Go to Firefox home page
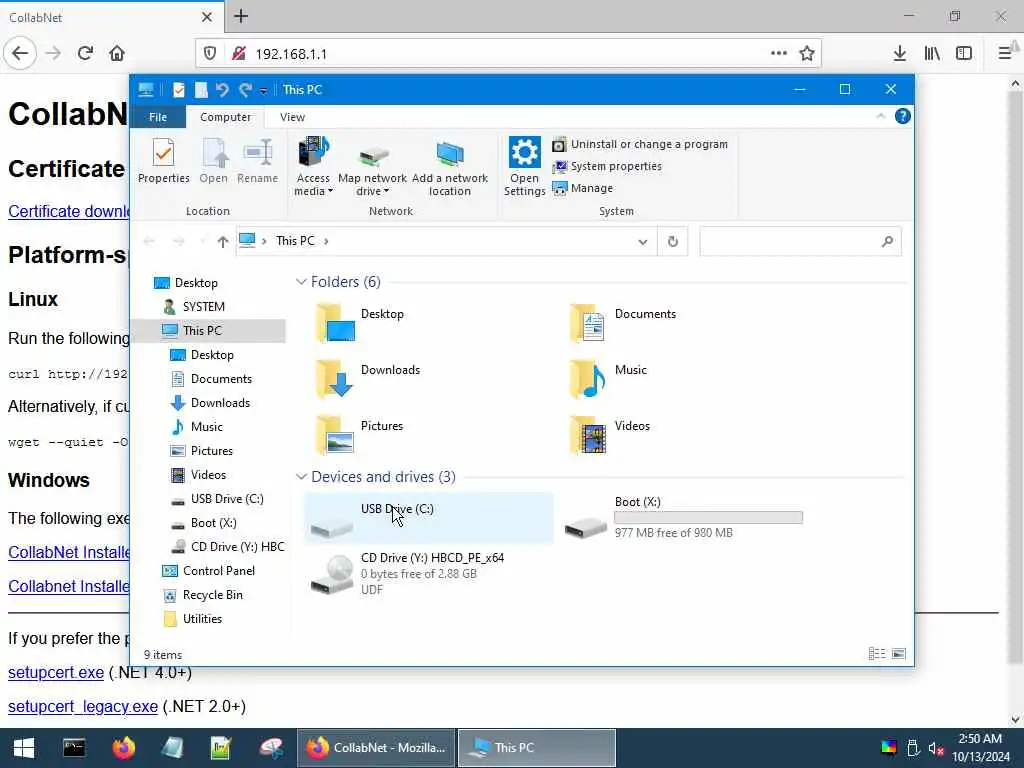Viewport: 1024px width, 768px height. [117, 54]
